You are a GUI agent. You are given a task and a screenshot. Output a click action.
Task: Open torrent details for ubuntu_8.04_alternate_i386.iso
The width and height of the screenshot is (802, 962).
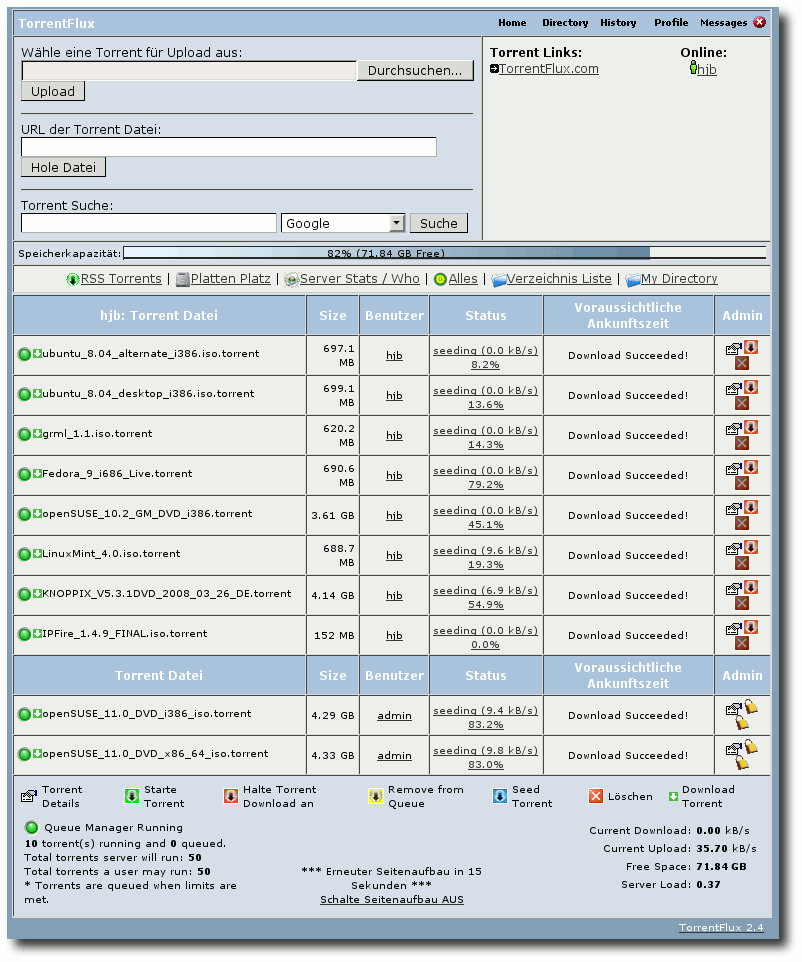click(x=733, y=350)
